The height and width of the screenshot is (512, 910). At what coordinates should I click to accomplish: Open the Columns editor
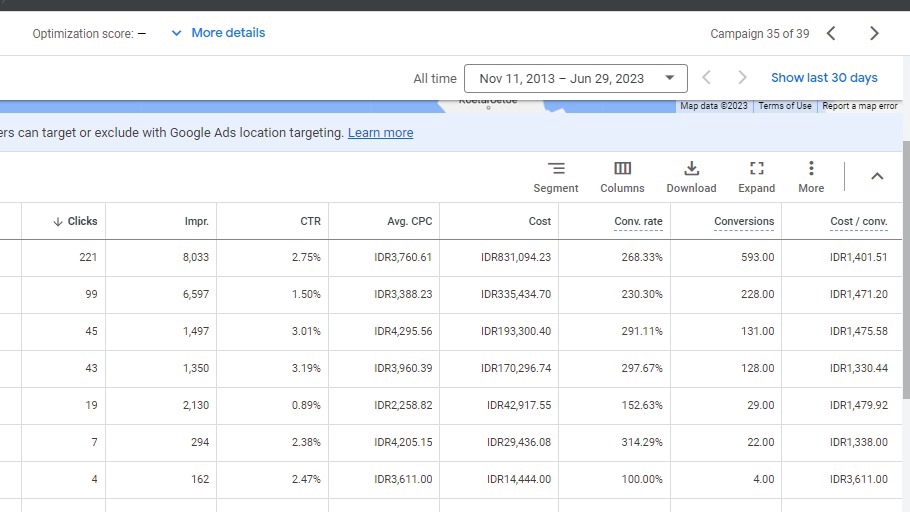click(622, 177)
